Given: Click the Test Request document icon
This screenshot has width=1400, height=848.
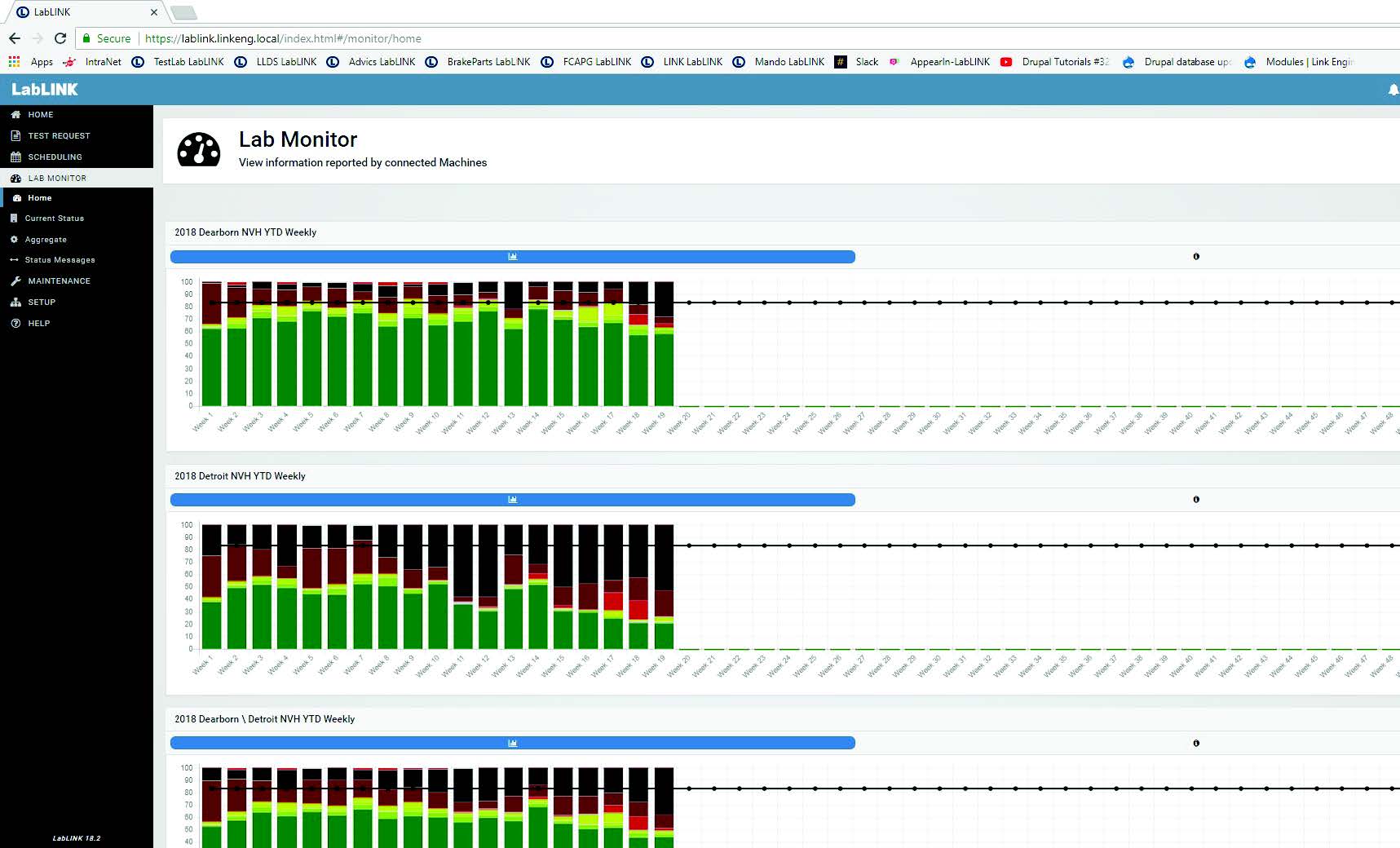Looking at the screenshot, I should click(x=15, y=135).
